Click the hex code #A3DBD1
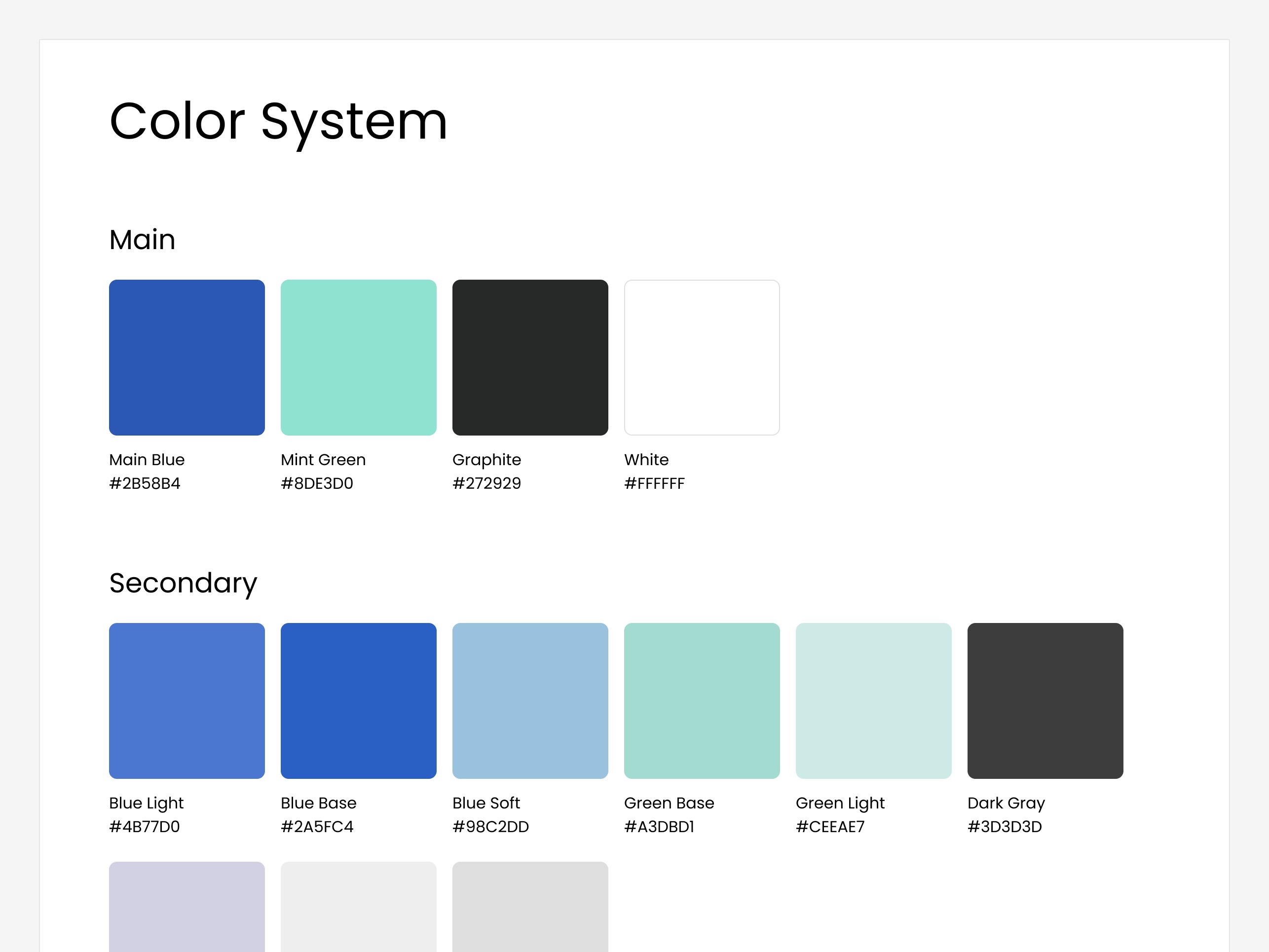The height and width of the screenshot is (952, 1269). (x=659, y=827)
